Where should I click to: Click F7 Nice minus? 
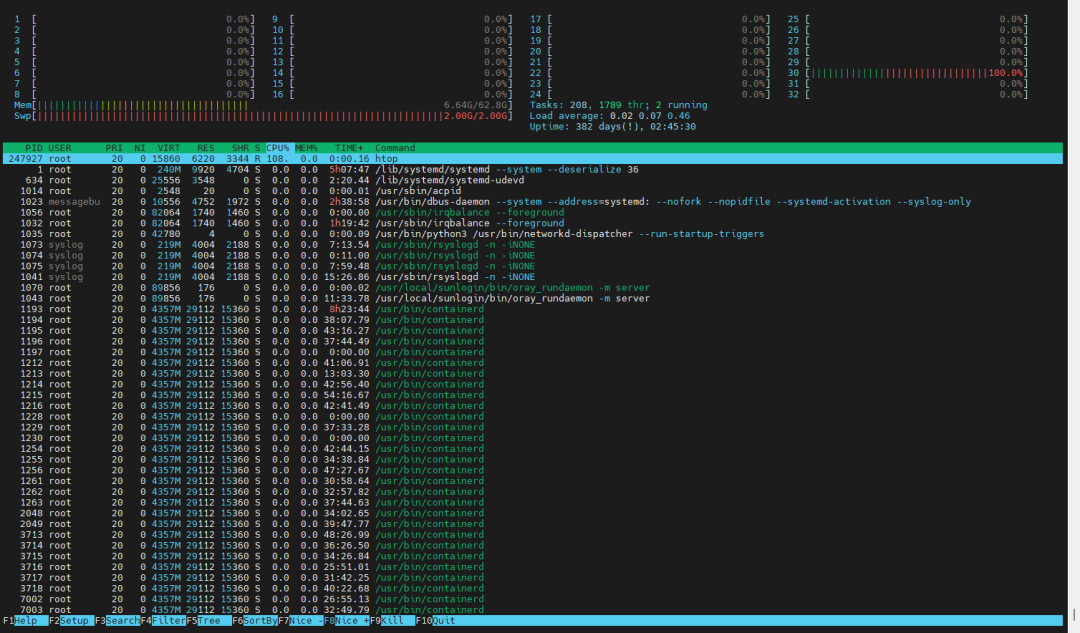coord(300,621)
